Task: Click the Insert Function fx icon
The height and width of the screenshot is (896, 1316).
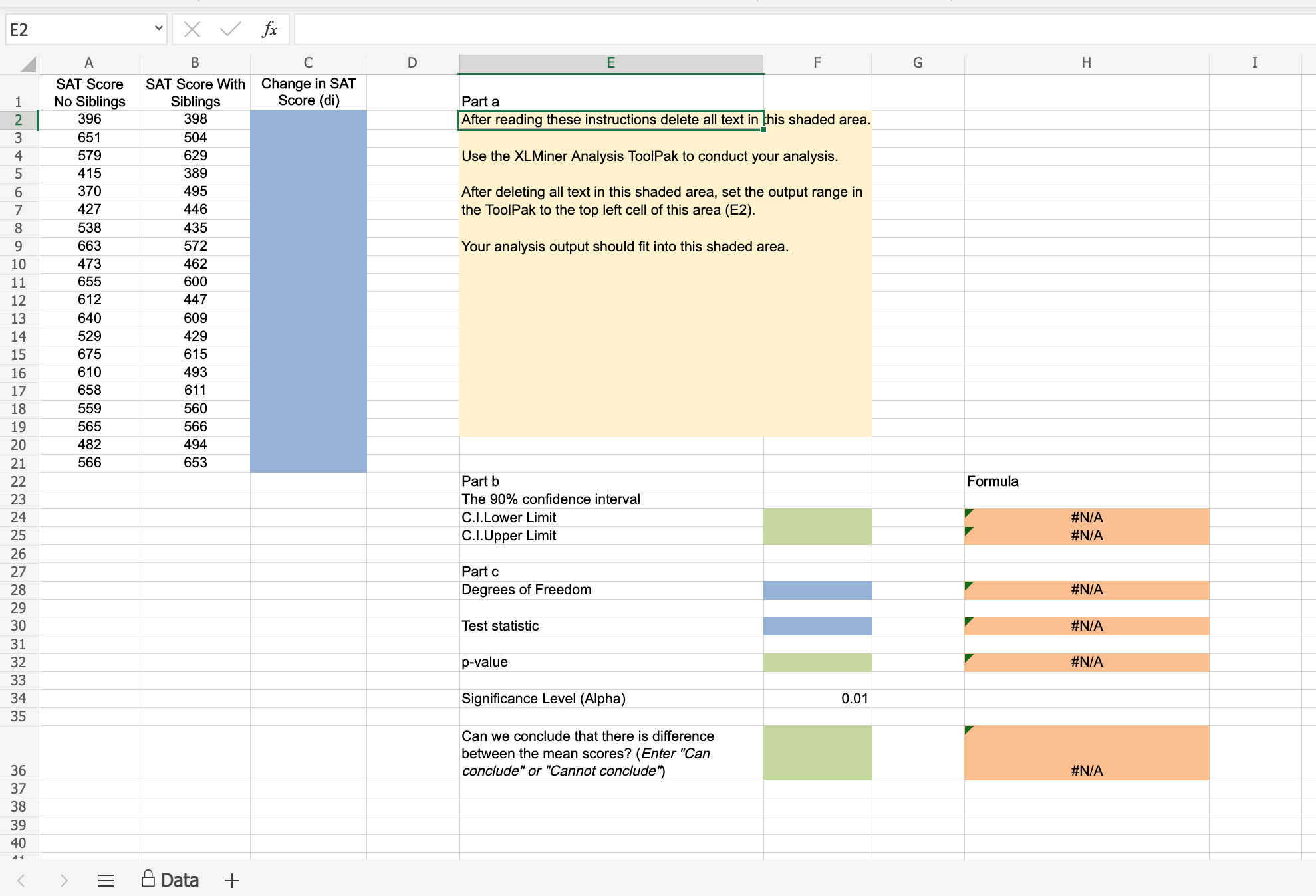Action: pyautogui.click(x=269, y=29)
